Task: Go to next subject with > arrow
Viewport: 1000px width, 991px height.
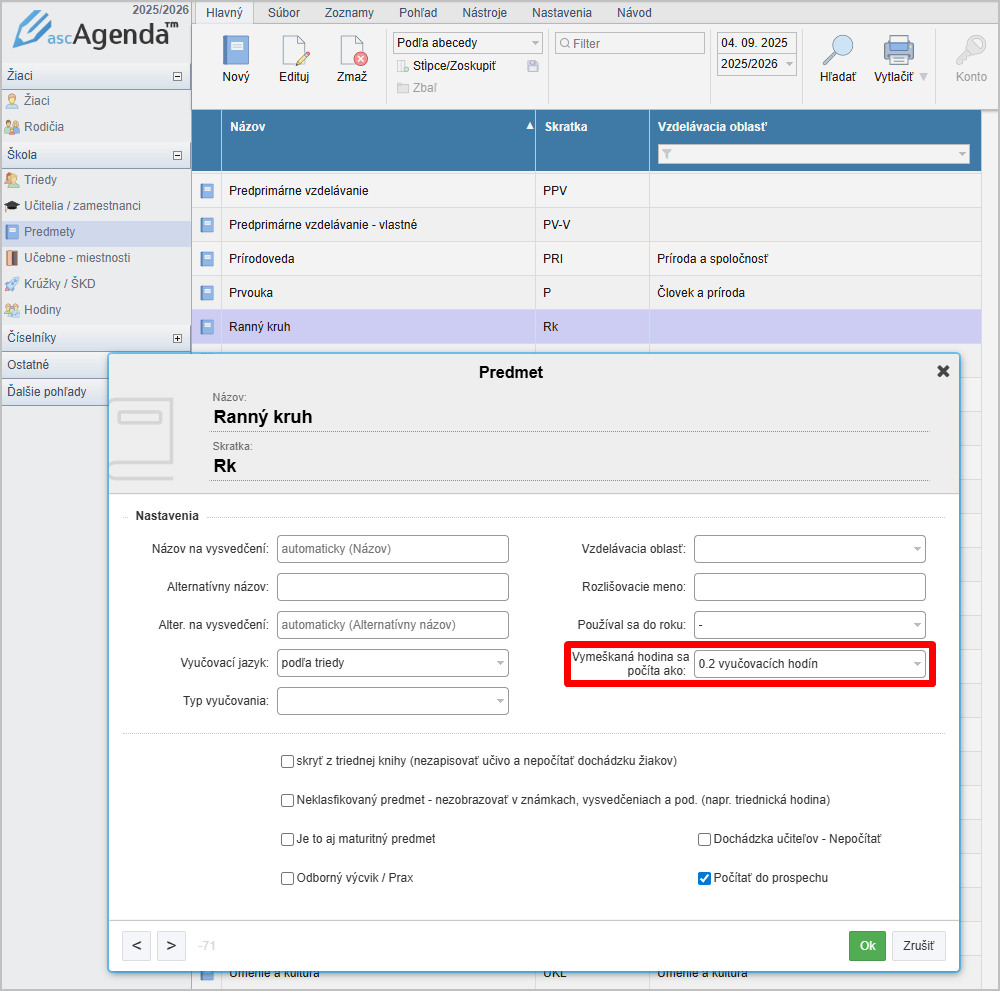Action: [x=171, y=945]
